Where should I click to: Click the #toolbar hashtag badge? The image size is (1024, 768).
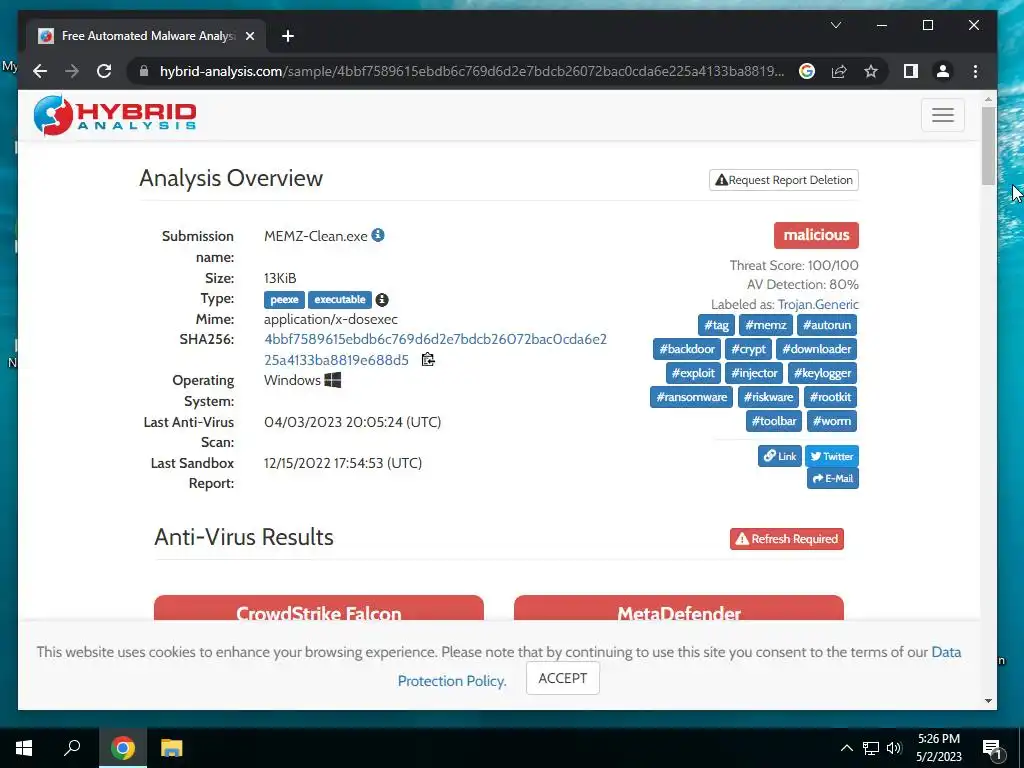(x=773, y=421)
